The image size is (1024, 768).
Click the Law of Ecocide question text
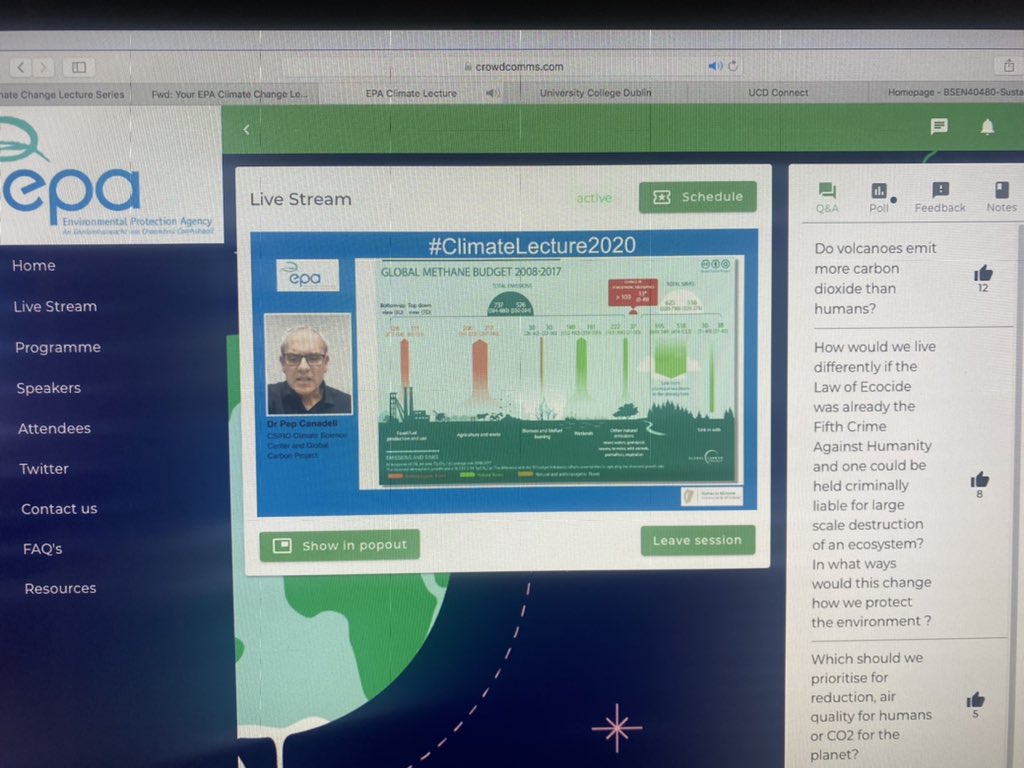(874, 484)
